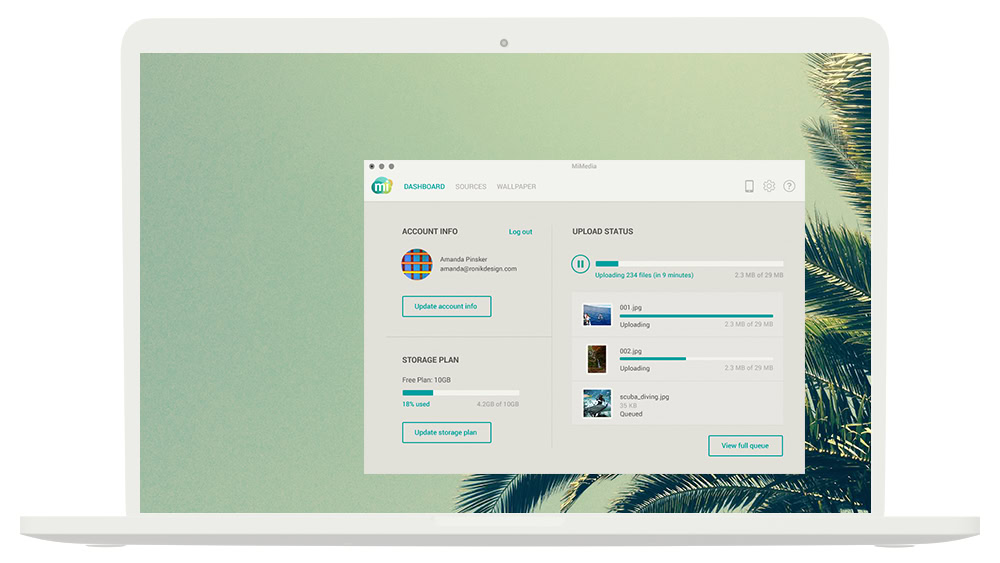The image size is (1000, 563).
Task: Open help via question mark icon
Action: click(790, 186)
